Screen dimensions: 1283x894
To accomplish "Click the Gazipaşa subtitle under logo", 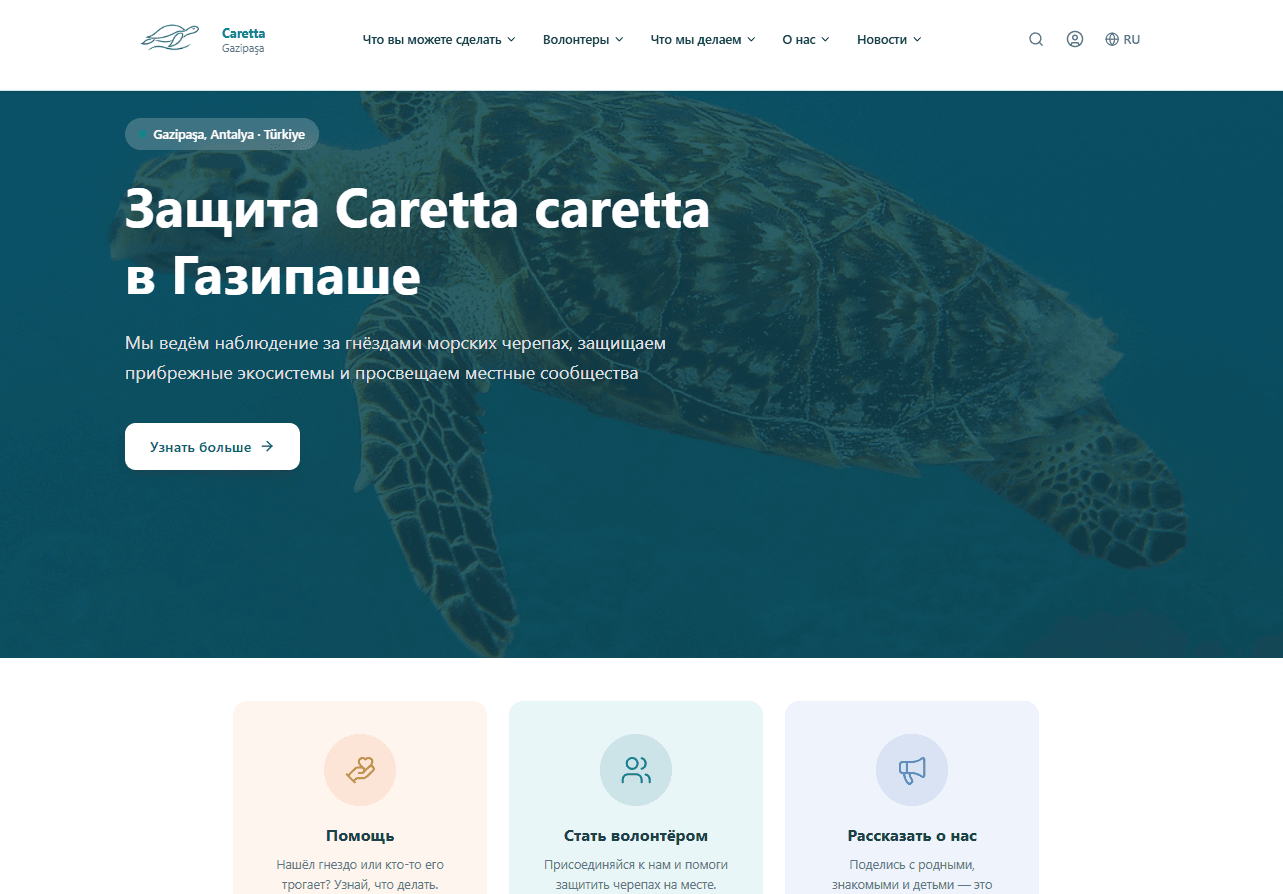I will point(243,48).
